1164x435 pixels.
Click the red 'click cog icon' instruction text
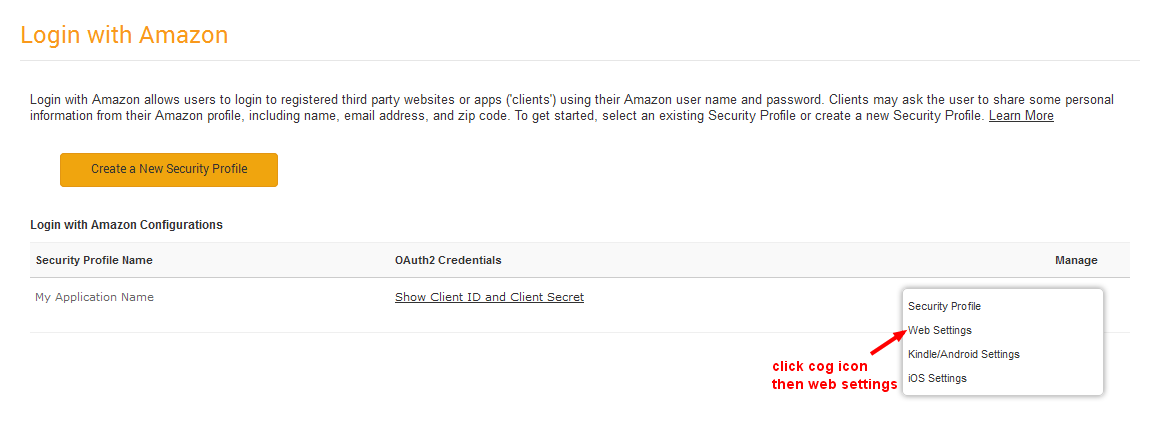[820, 367]
